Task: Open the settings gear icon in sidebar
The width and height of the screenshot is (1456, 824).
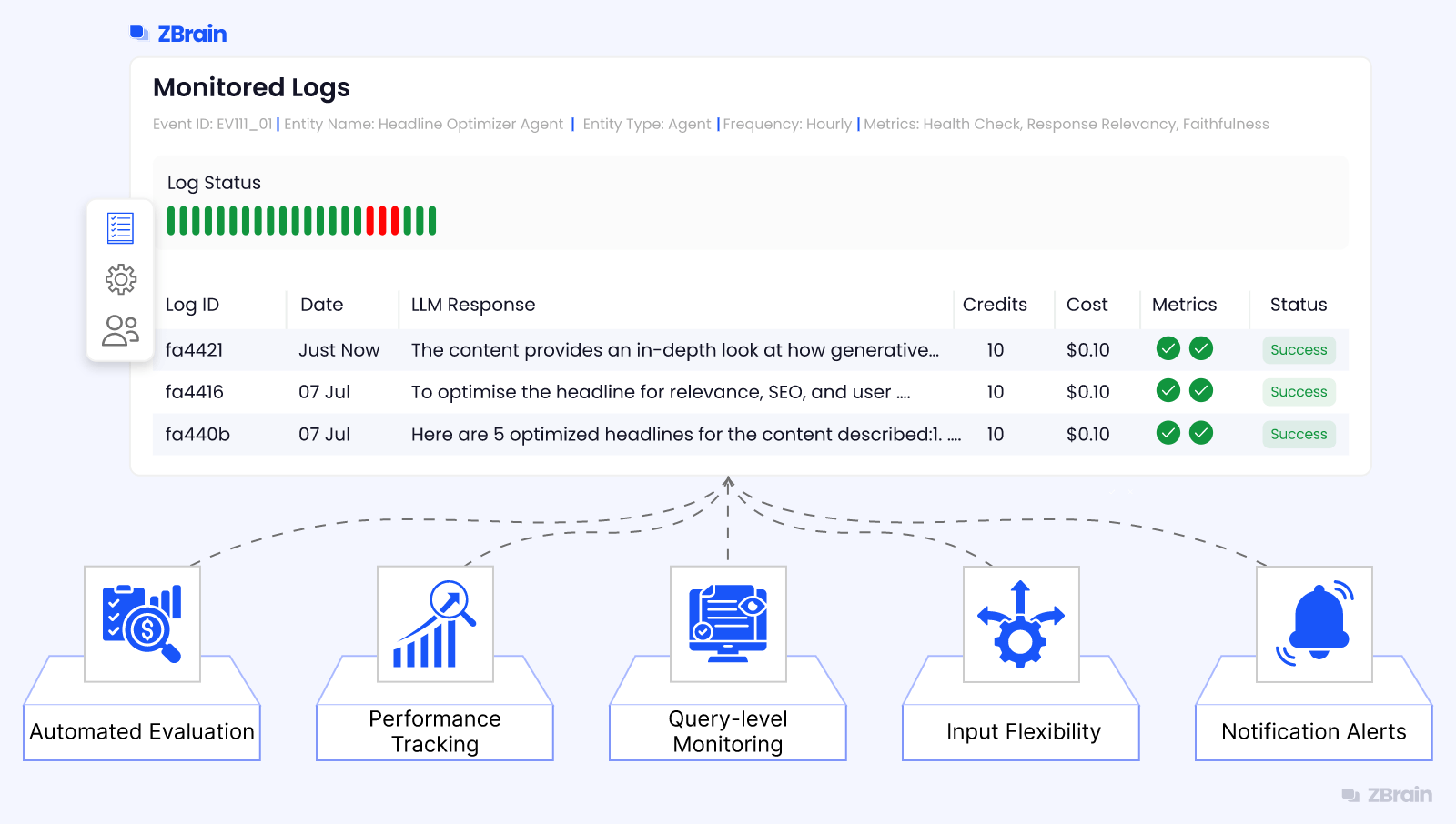Action: click(120, 279)
